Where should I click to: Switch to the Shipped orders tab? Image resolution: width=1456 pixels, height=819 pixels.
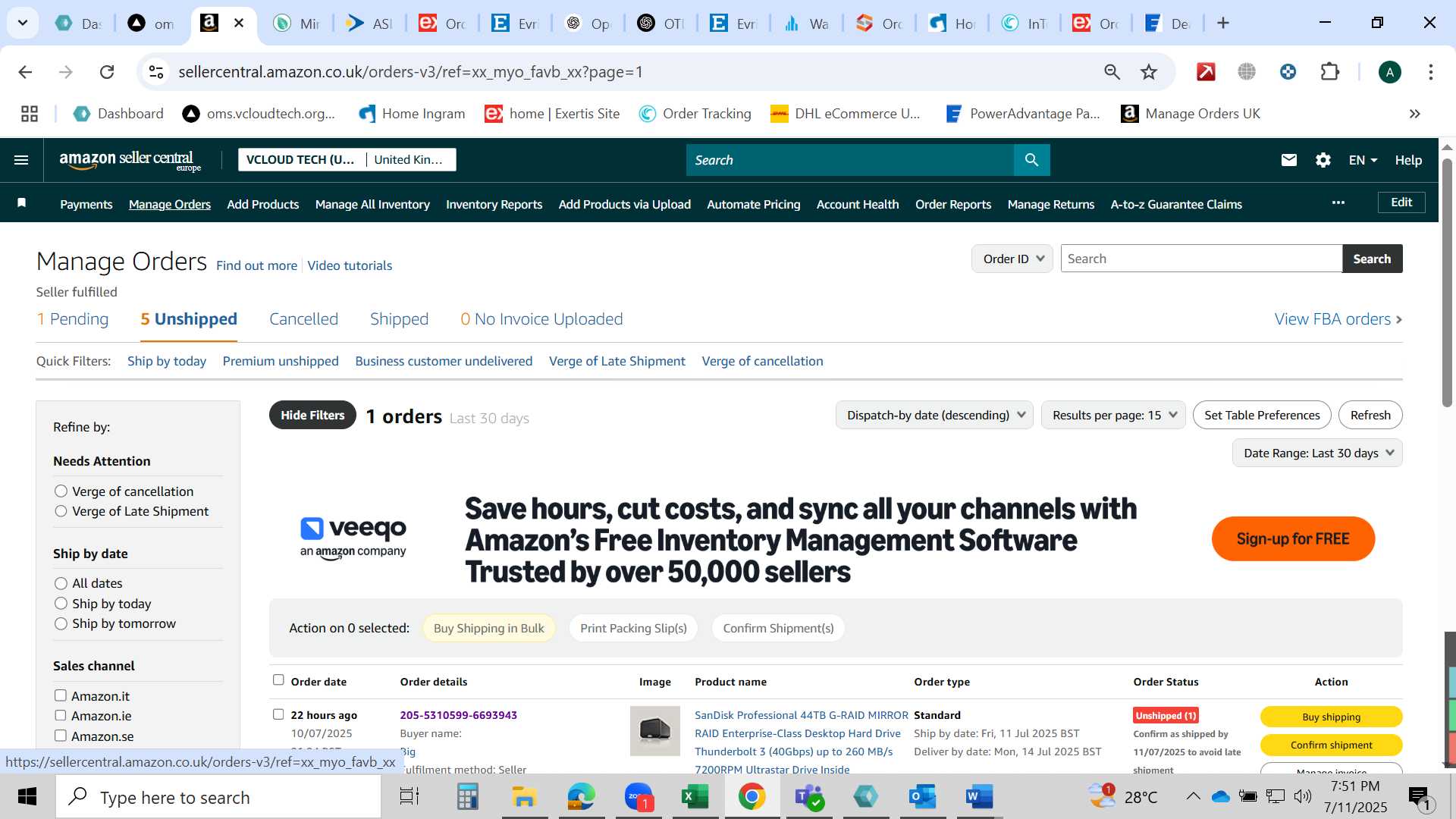[x=399, y=319]
